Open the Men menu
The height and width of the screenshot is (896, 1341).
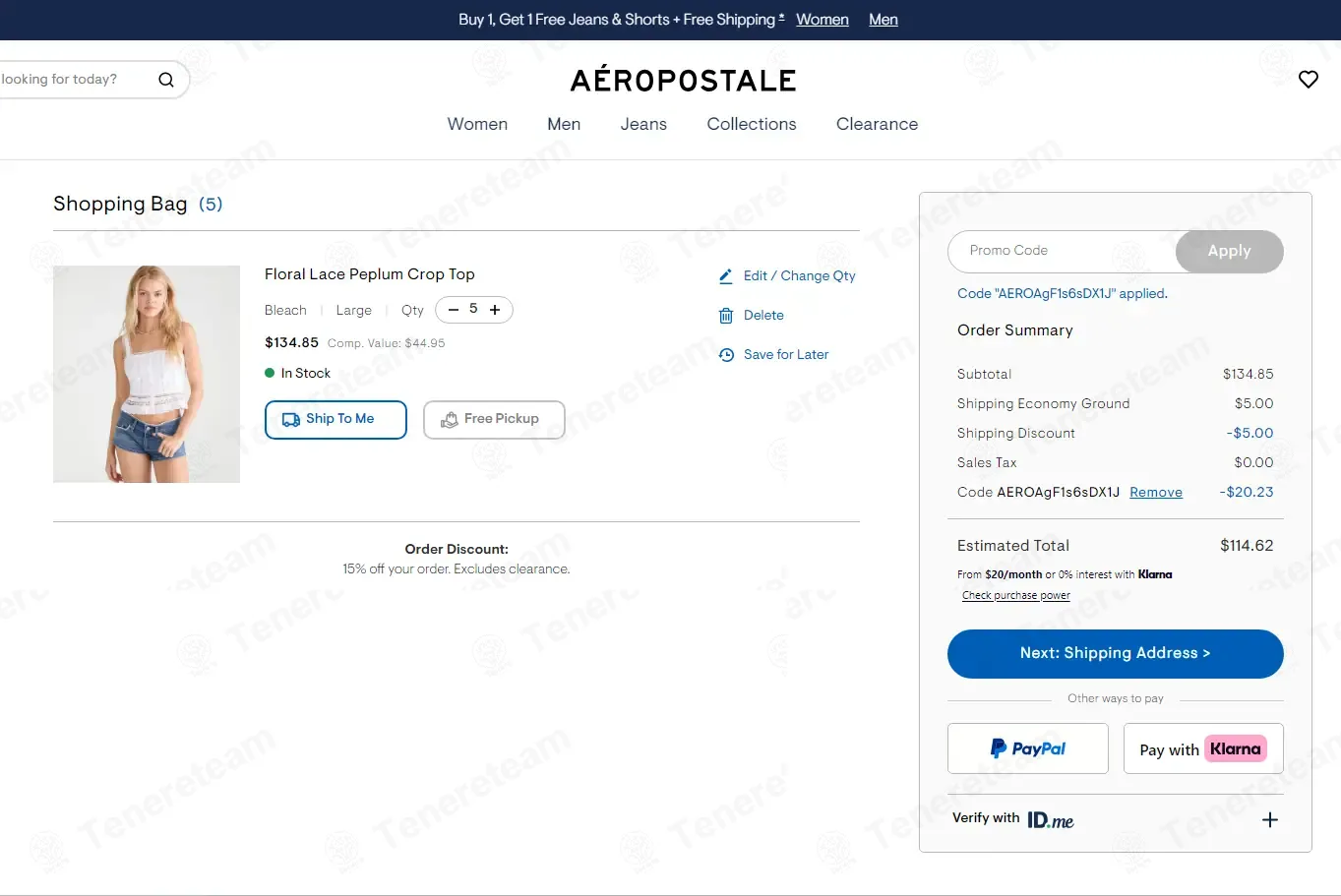click(564, 124)
